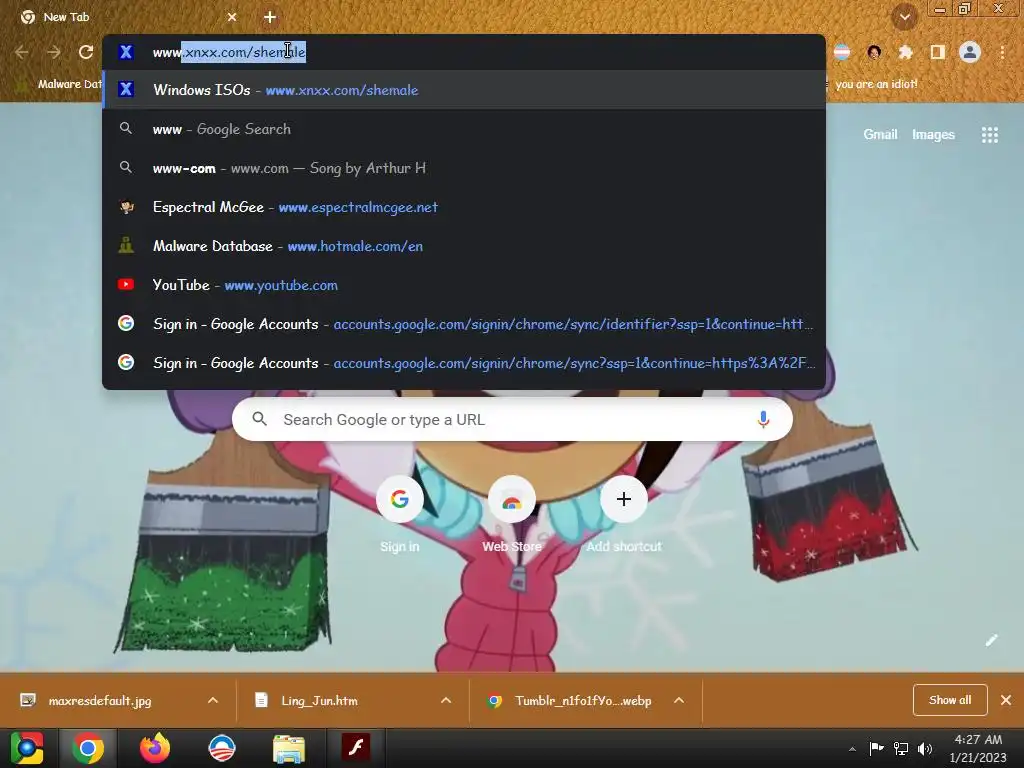Click the browser forward arrow
The width and height of the screenshot is (1024, 768).
(x=54, y=52)
